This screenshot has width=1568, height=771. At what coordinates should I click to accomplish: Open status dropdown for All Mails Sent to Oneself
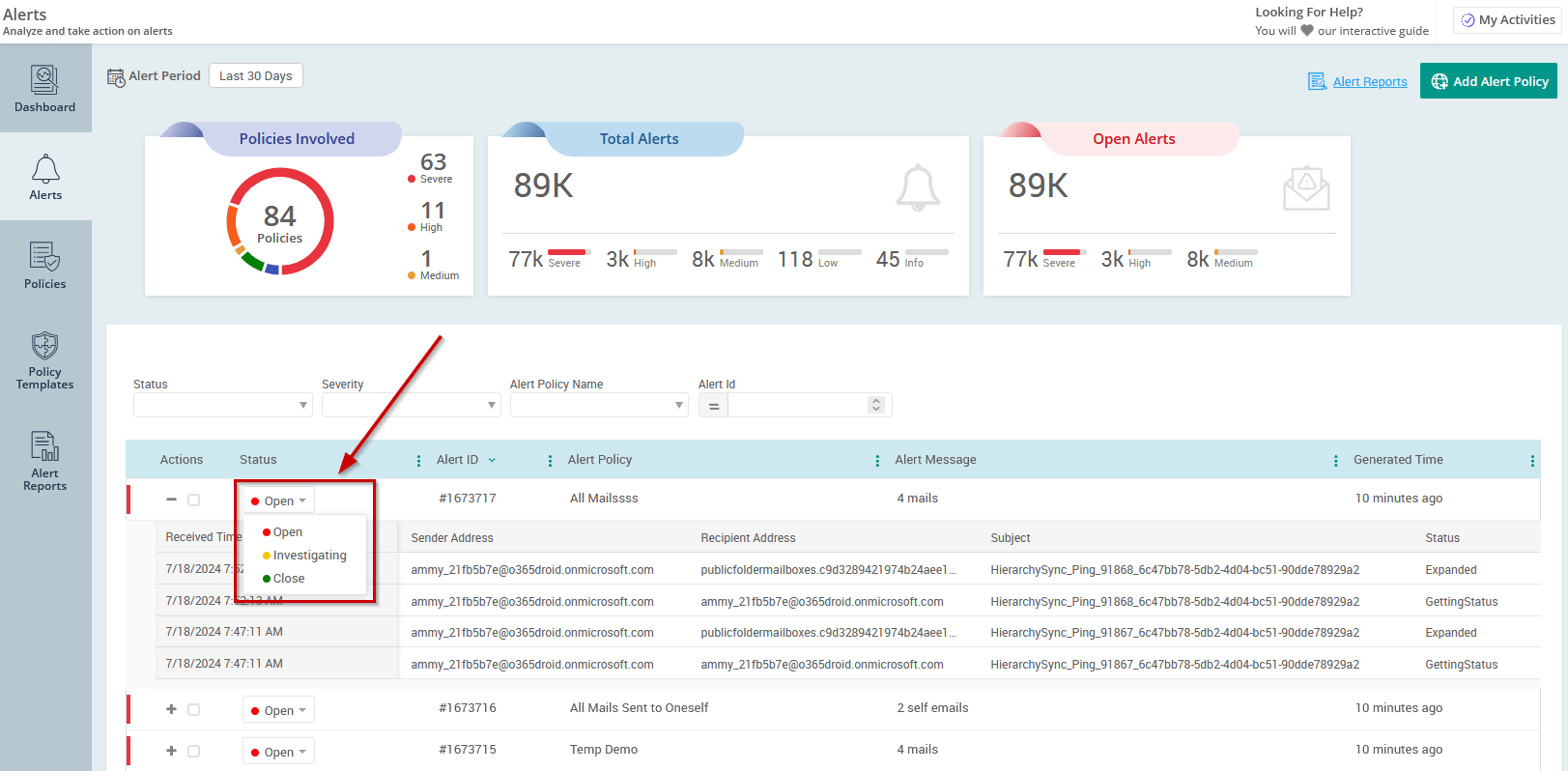click(278, 710)
